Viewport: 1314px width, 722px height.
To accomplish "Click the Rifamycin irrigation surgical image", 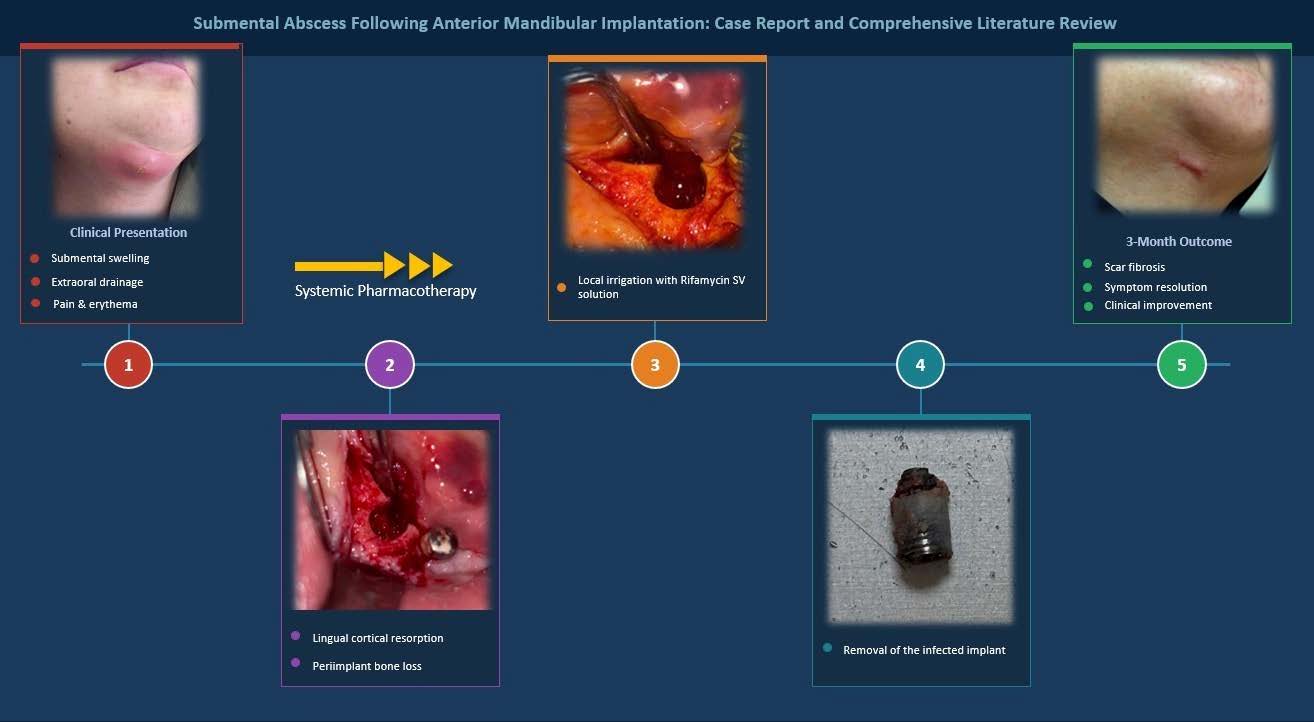I will (655, 161).
